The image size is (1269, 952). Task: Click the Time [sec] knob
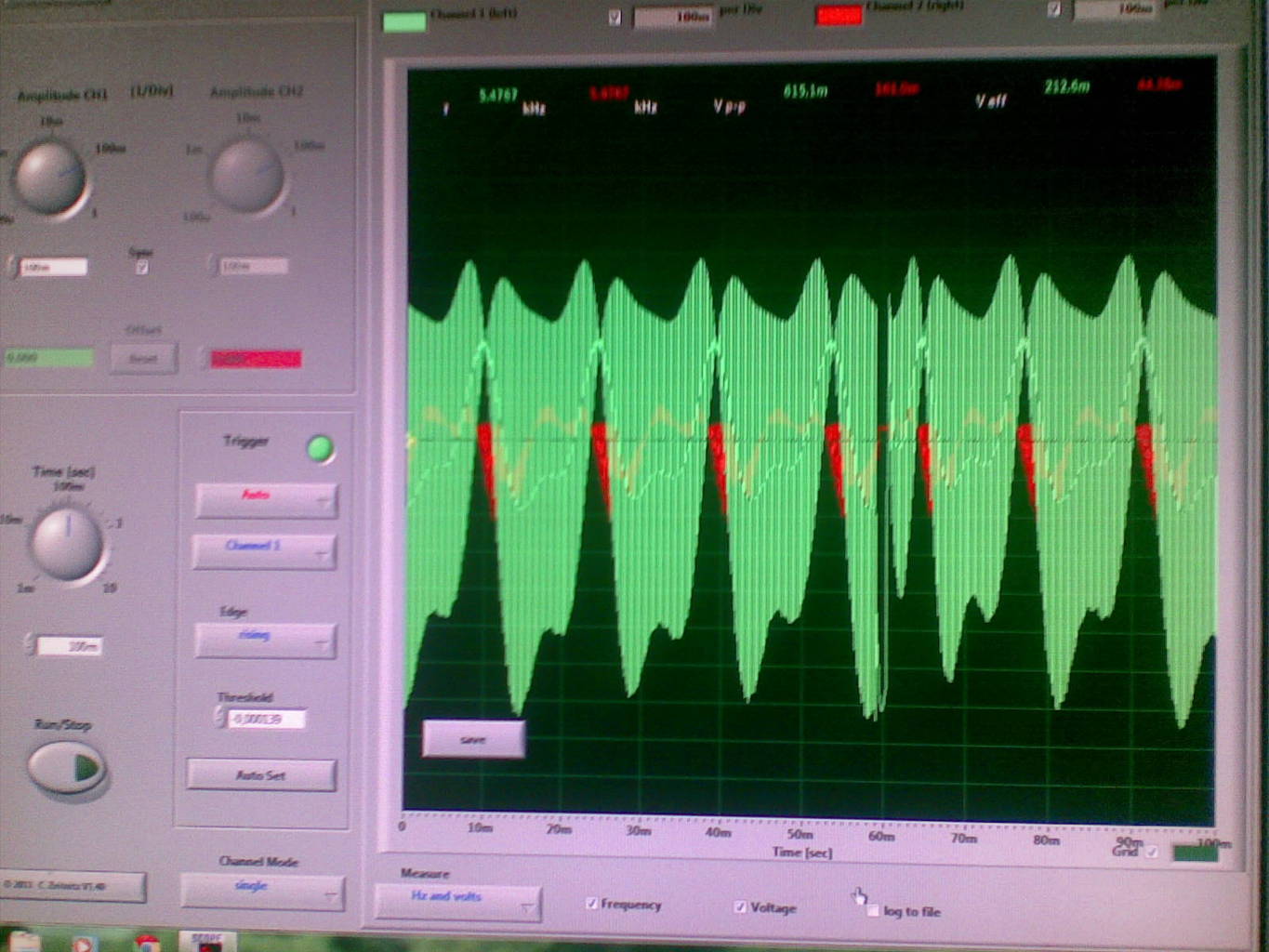(x=67, y=545)
